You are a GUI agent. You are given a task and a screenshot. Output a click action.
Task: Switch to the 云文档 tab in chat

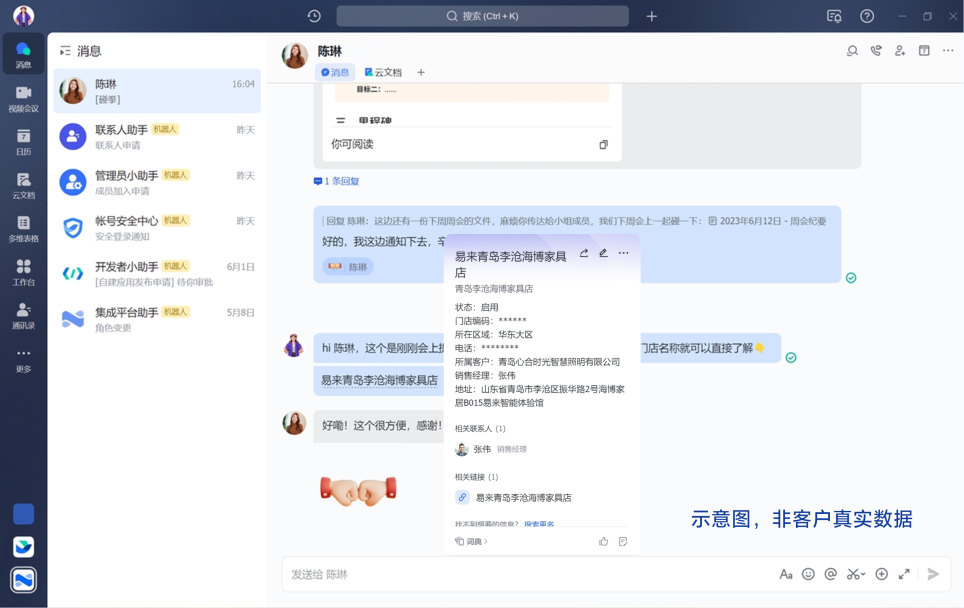pos(383,73)
